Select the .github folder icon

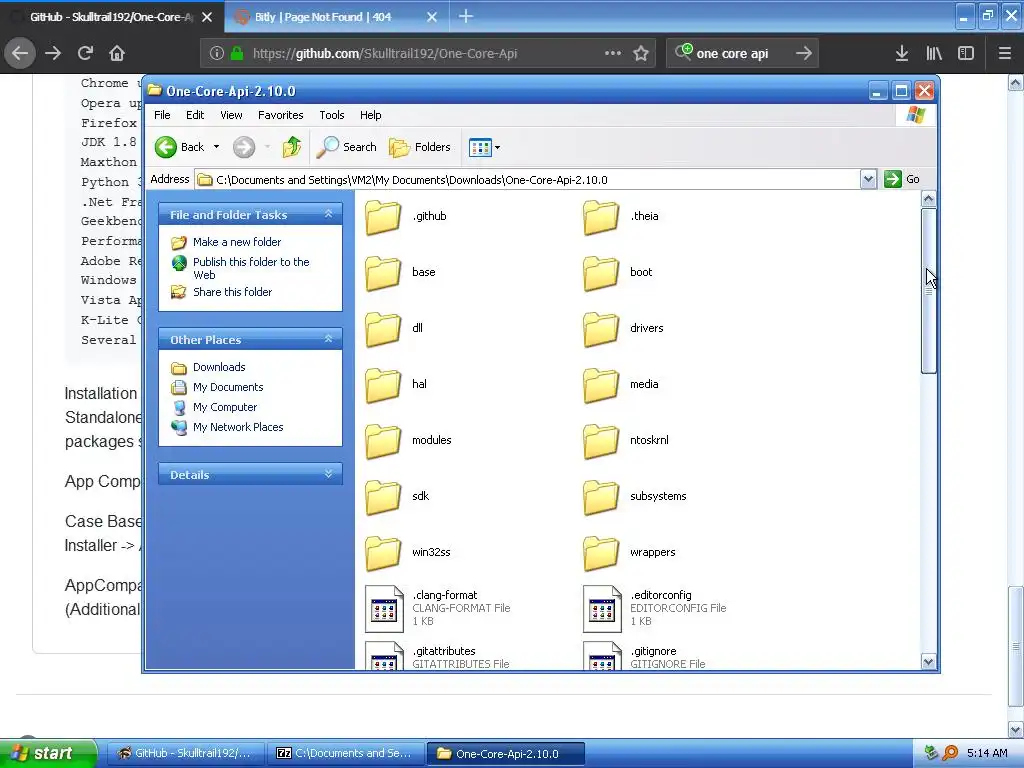[x=383, y=217]
